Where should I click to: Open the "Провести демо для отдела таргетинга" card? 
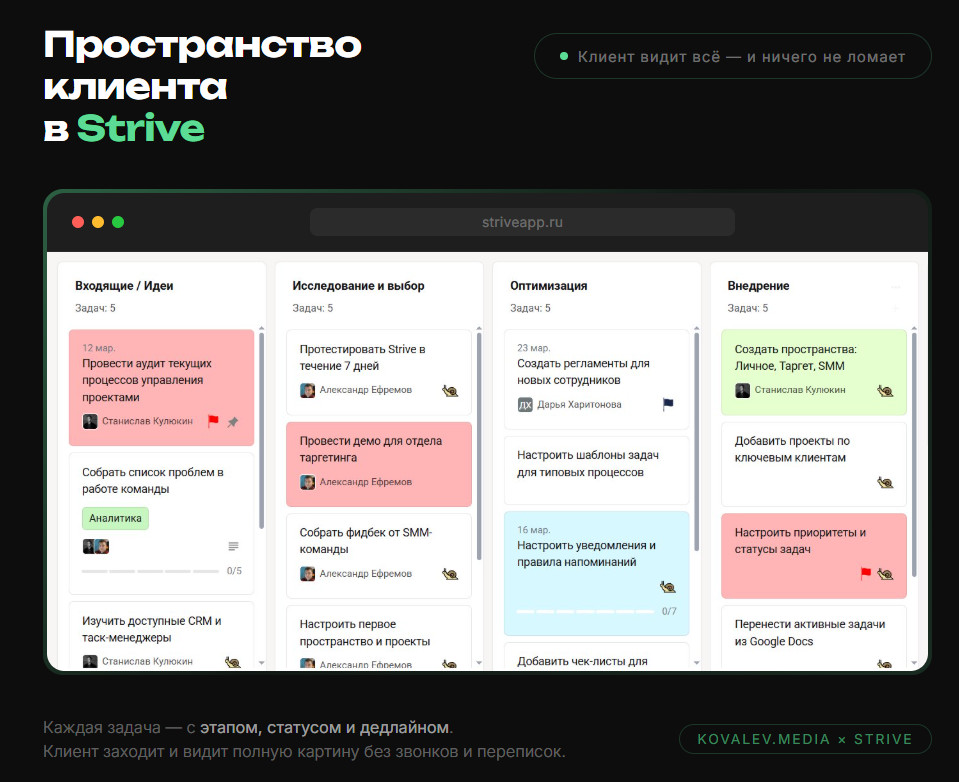coord(379,464)
